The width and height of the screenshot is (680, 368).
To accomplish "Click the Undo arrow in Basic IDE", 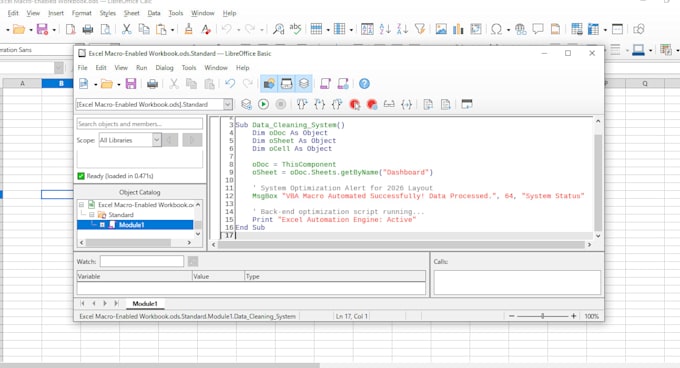I will [x=230, y=84].
